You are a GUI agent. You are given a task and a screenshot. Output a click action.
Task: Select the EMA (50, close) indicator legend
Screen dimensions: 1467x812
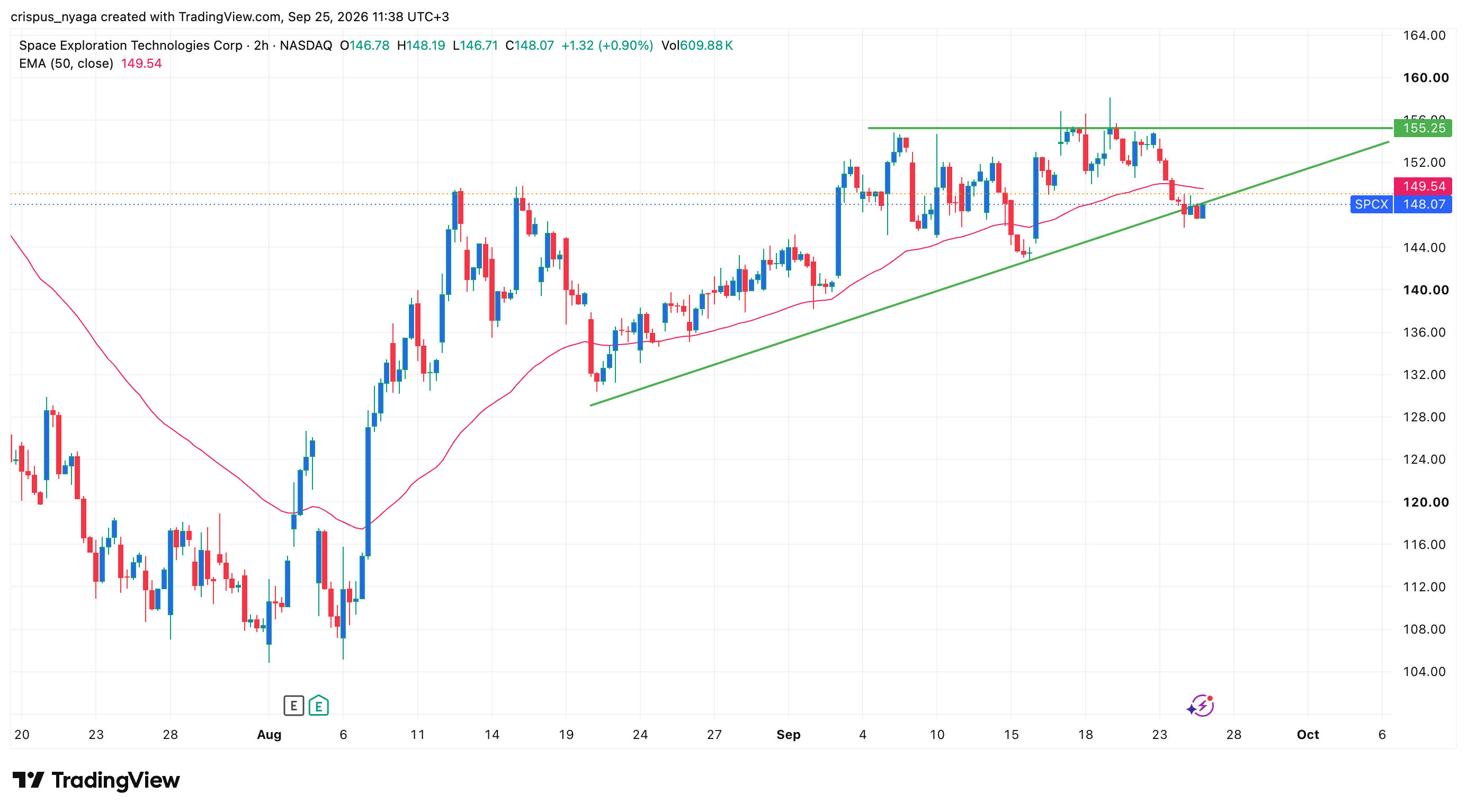click(x=66, y=64)
